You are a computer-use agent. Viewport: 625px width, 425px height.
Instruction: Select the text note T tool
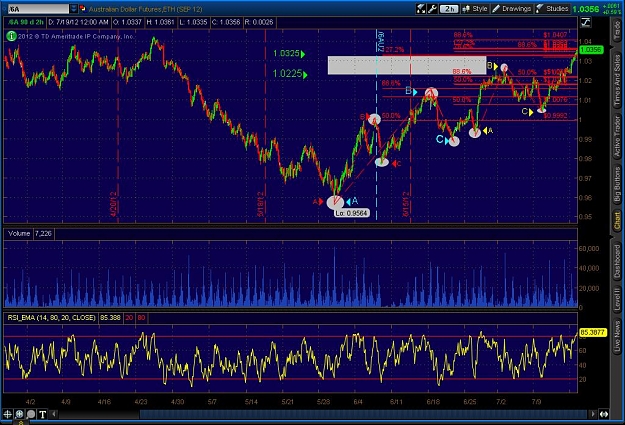(43, 414)
